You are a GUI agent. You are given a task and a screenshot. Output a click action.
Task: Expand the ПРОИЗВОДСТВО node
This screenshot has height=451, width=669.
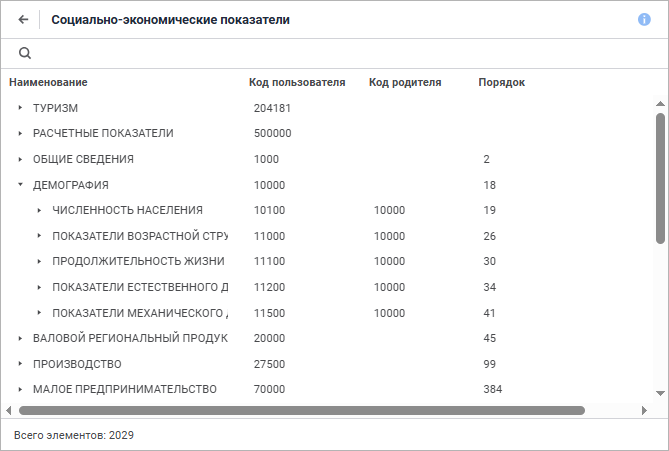pos(20,364)
